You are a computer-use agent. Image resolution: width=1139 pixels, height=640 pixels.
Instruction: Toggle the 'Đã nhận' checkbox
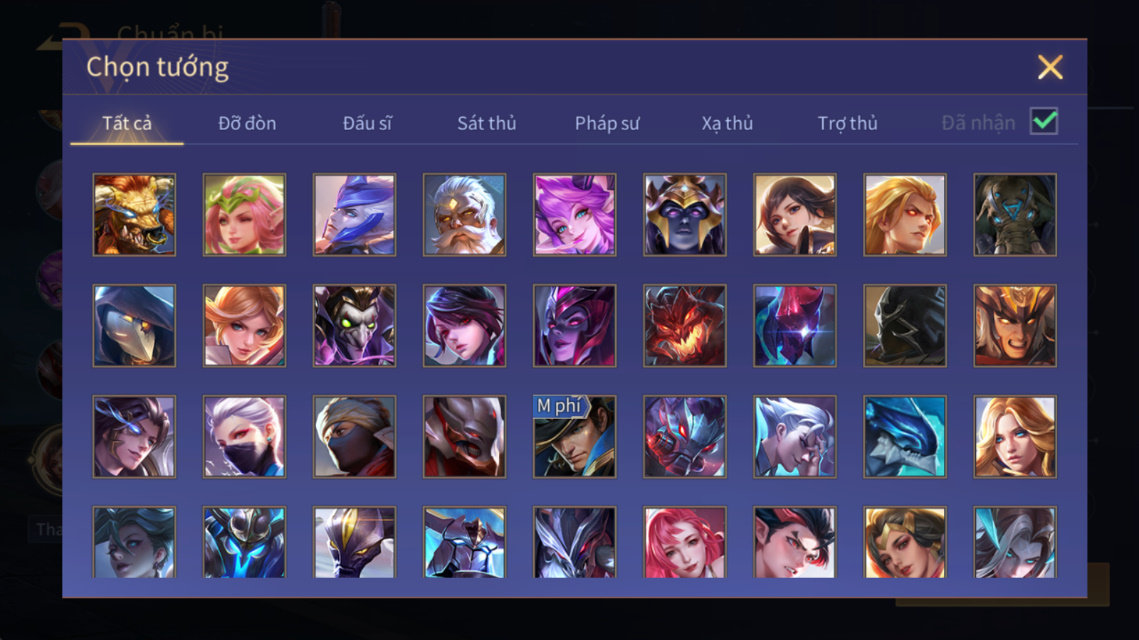pos(1044,121)
